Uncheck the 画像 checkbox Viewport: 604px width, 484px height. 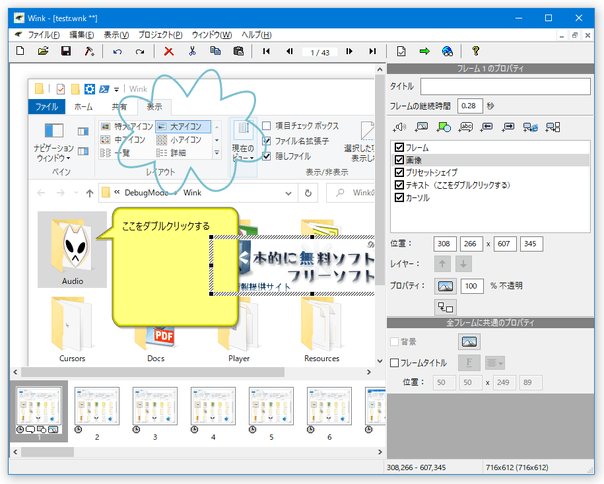(x=399, y=160)
